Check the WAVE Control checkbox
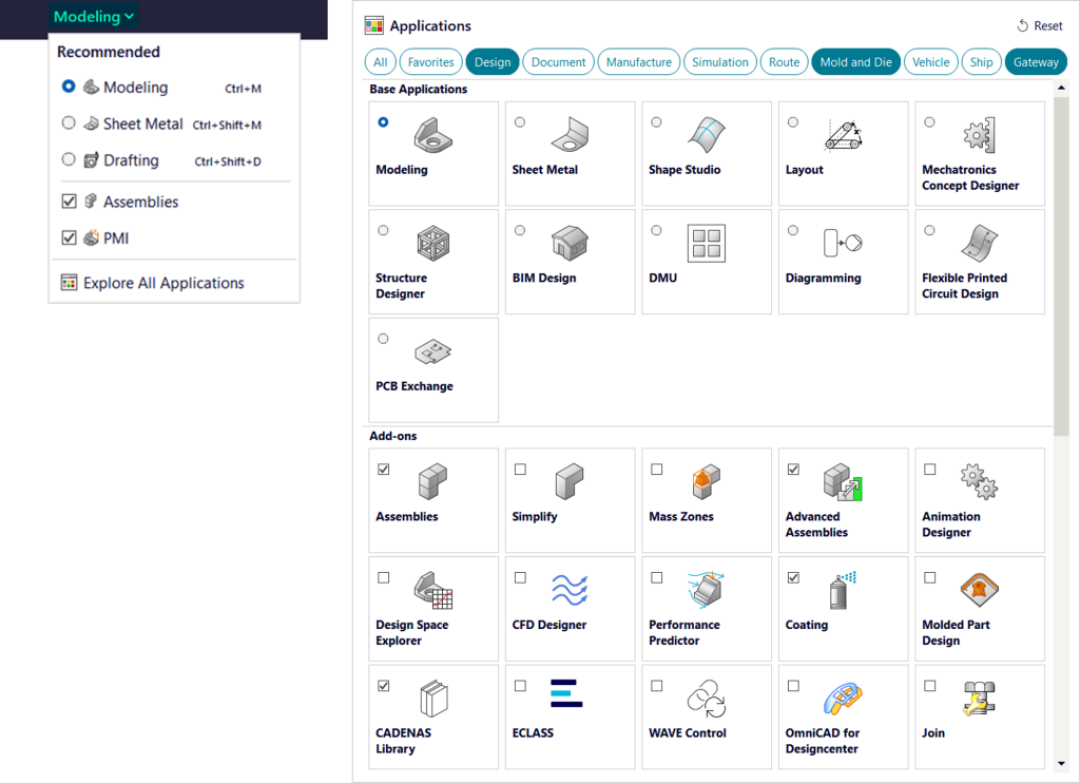The width and height of the screenshot is (1080, 783). pos(657,685)
